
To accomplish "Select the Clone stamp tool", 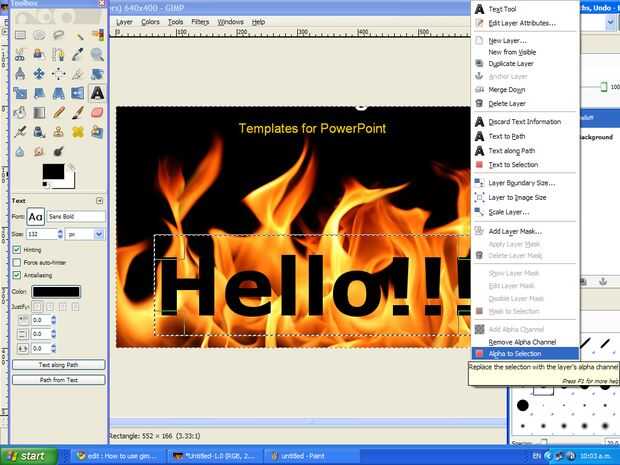I will click(59, 132).
